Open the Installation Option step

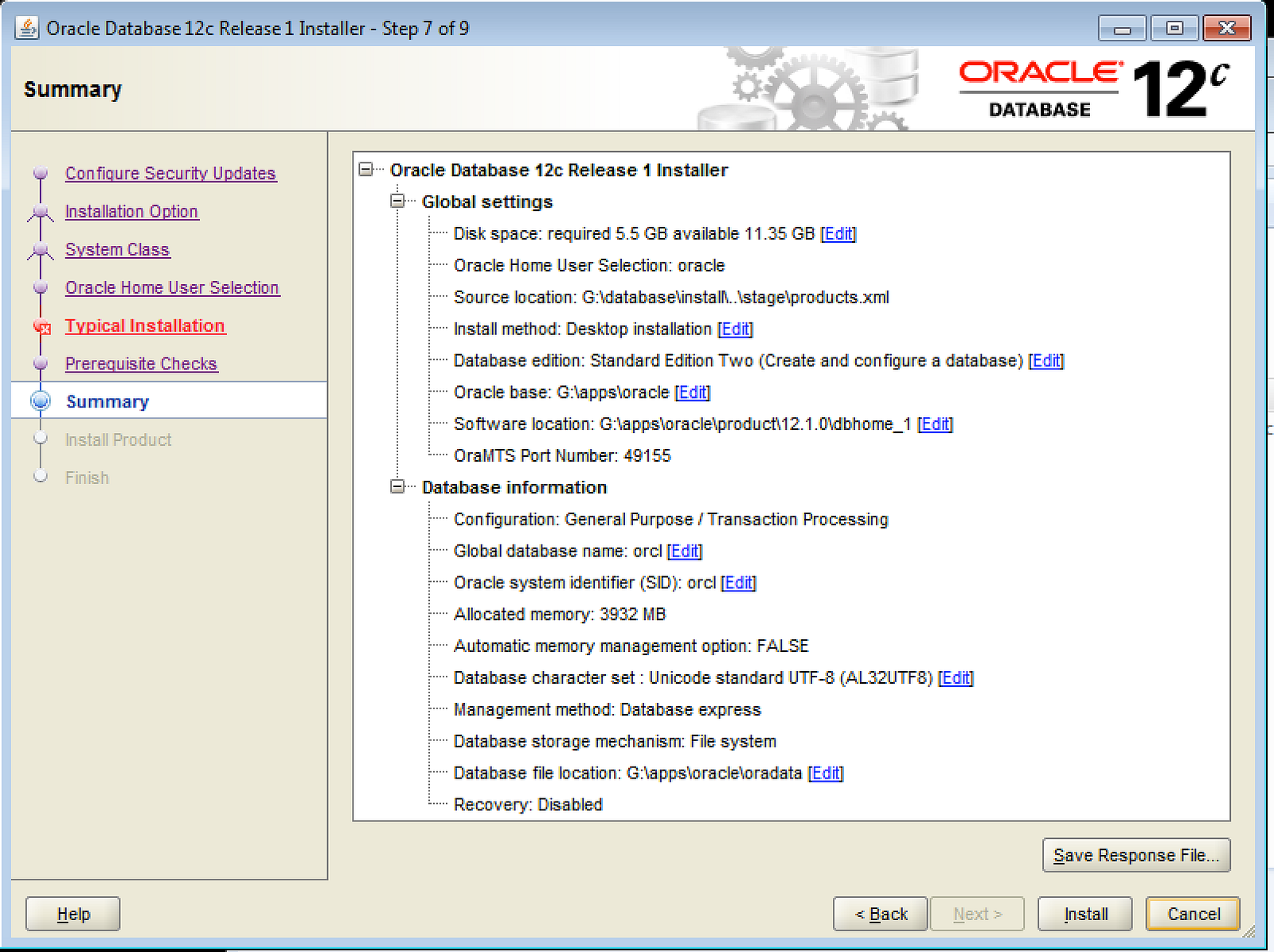coord(131,212)
